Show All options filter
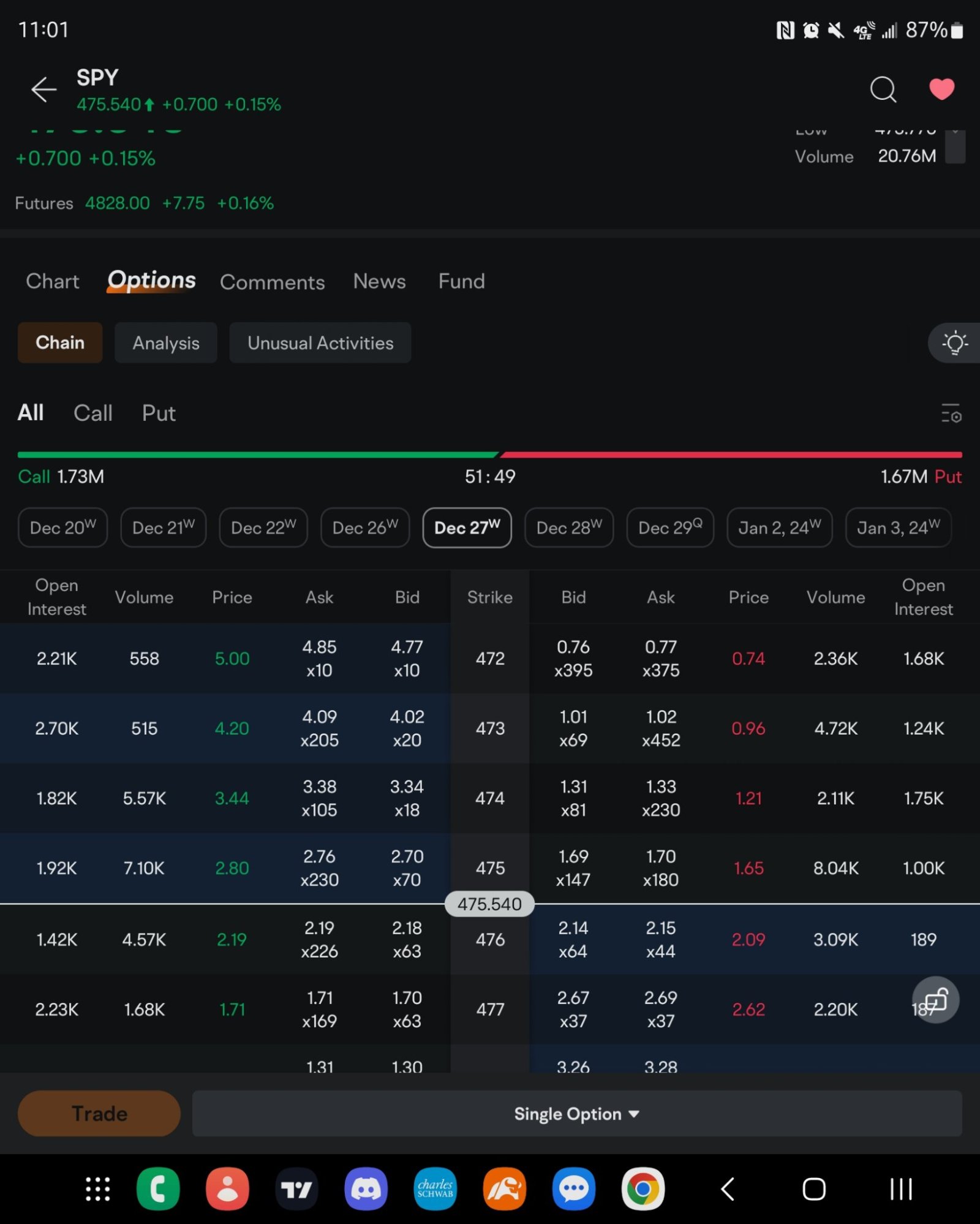Screen dimensions: 980x1224 tap(31, 413)
